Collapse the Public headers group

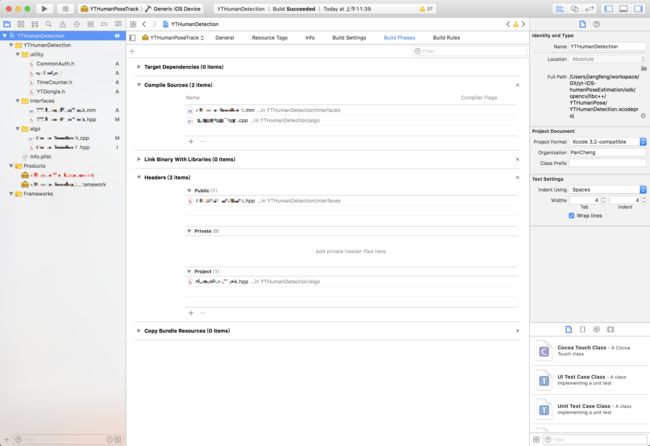pos(189,191)
